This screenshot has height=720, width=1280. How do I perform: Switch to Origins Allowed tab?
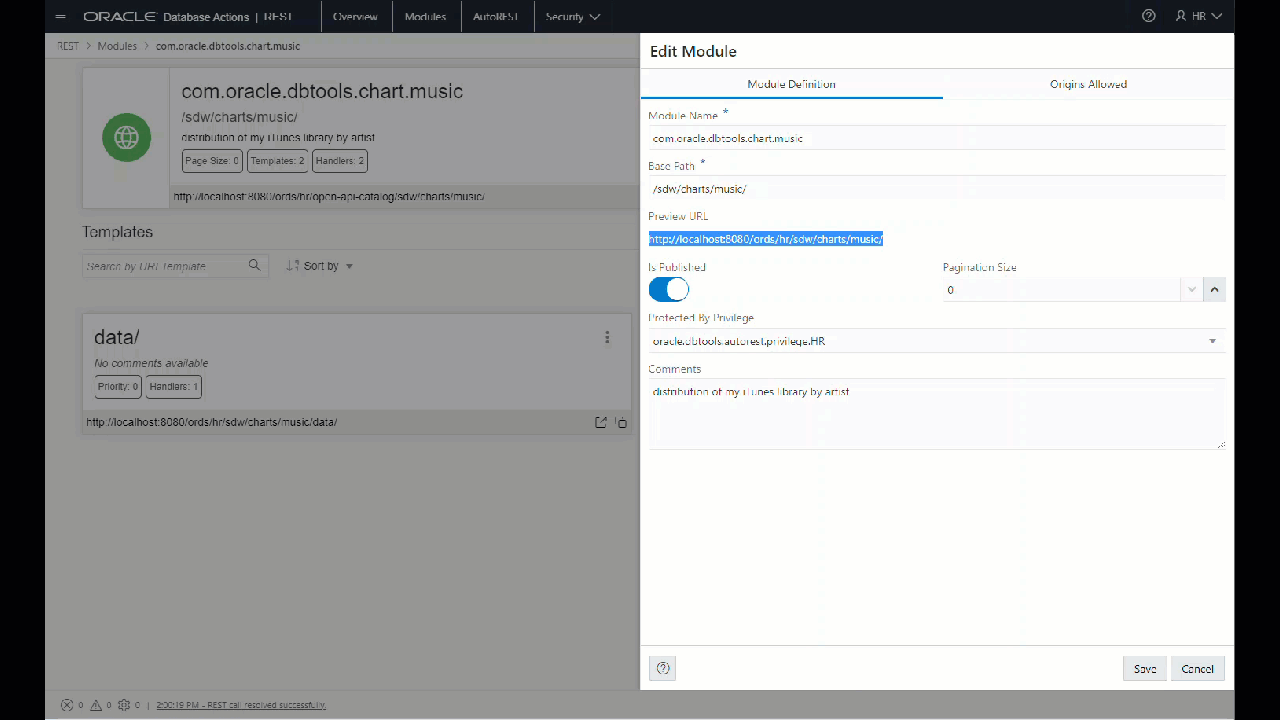(1088, 84)
